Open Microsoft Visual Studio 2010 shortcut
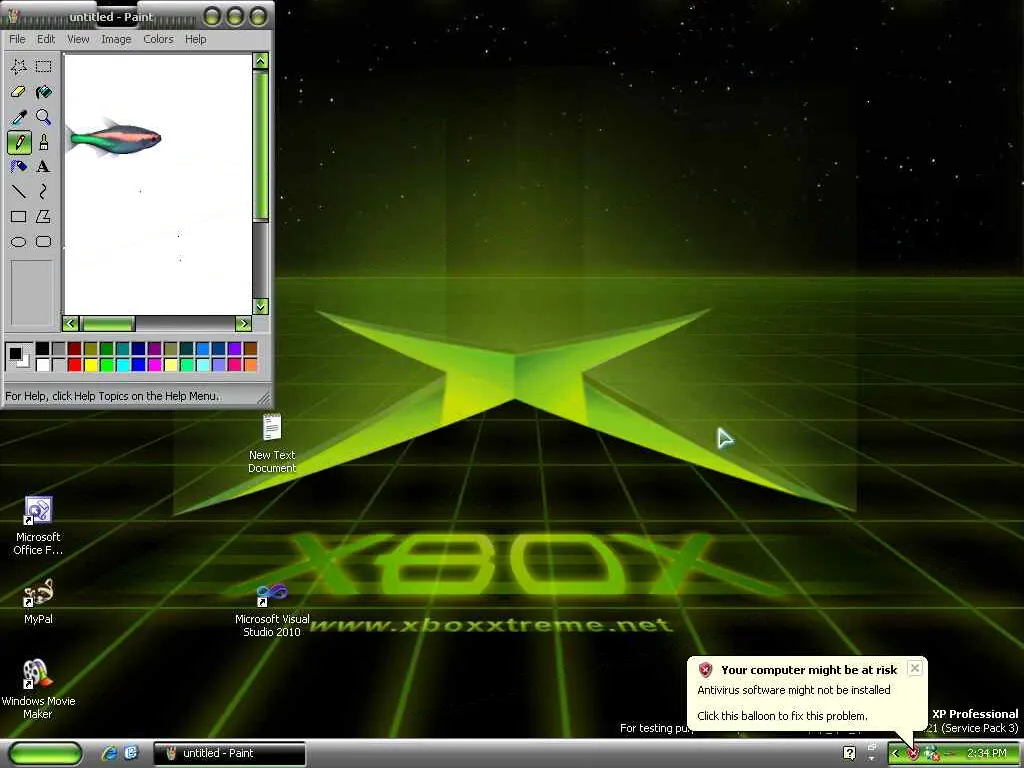This screenshot has height=768, width=1024. coord(272,610)
